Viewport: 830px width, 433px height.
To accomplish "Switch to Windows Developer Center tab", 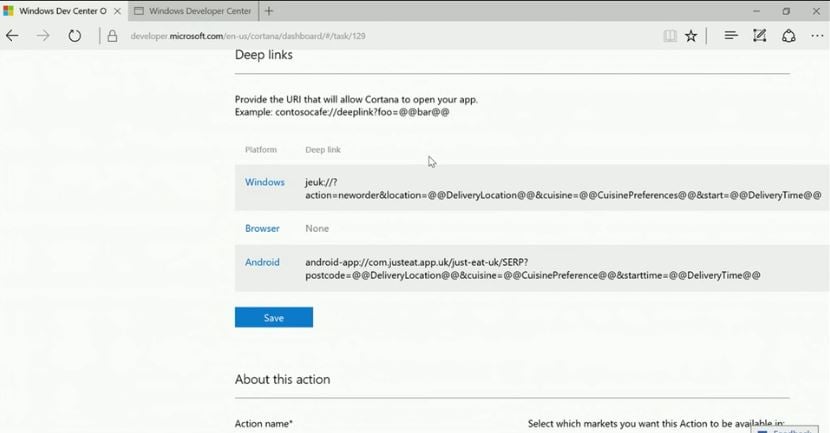I will pos(193,11).
